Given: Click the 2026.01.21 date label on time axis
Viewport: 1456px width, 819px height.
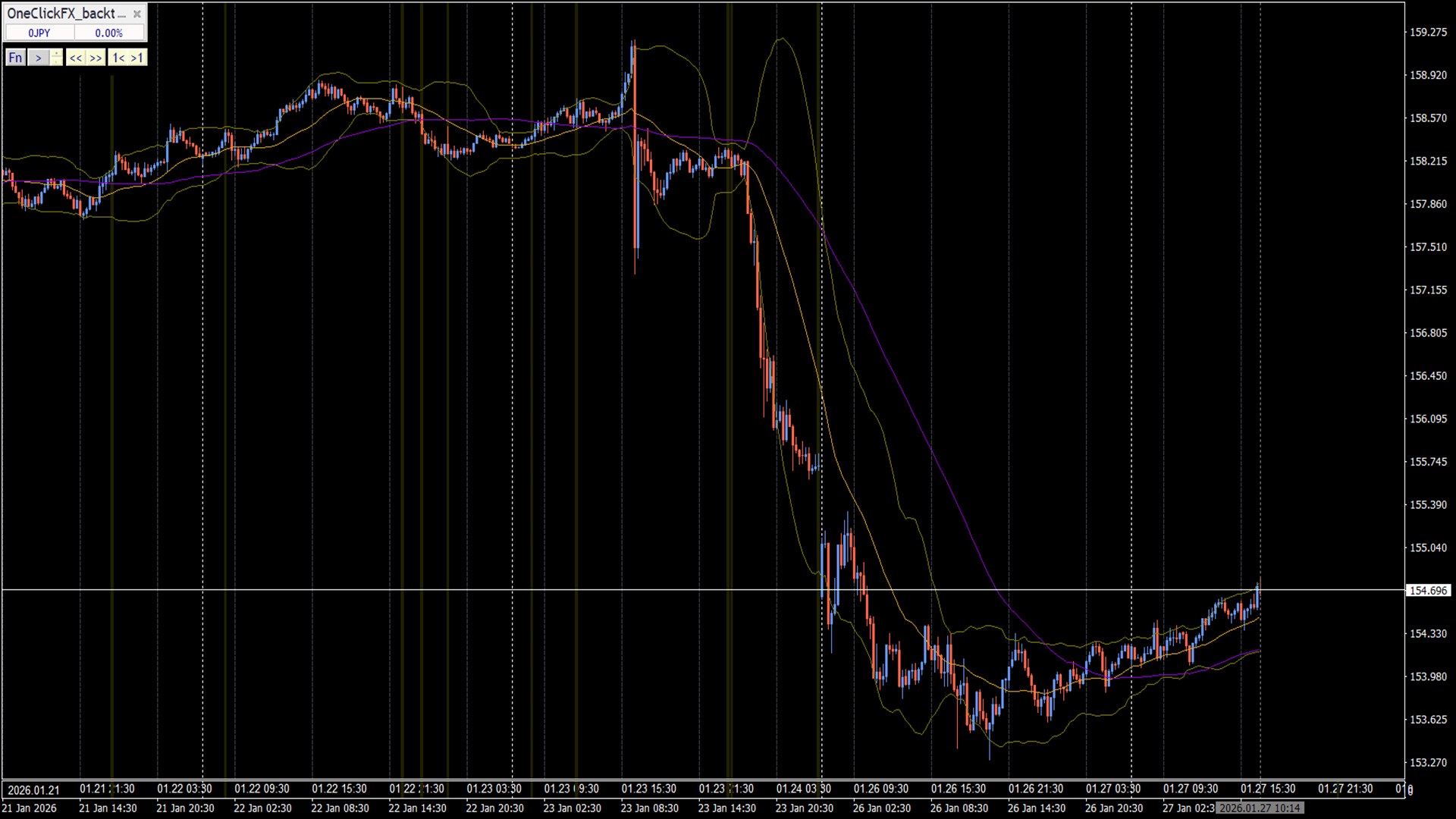Looking at the screenshot, I should click(33, 789).
